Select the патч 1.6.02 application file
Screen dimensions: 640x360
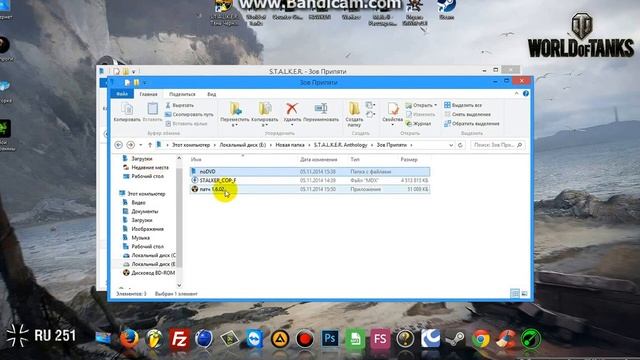310,189
